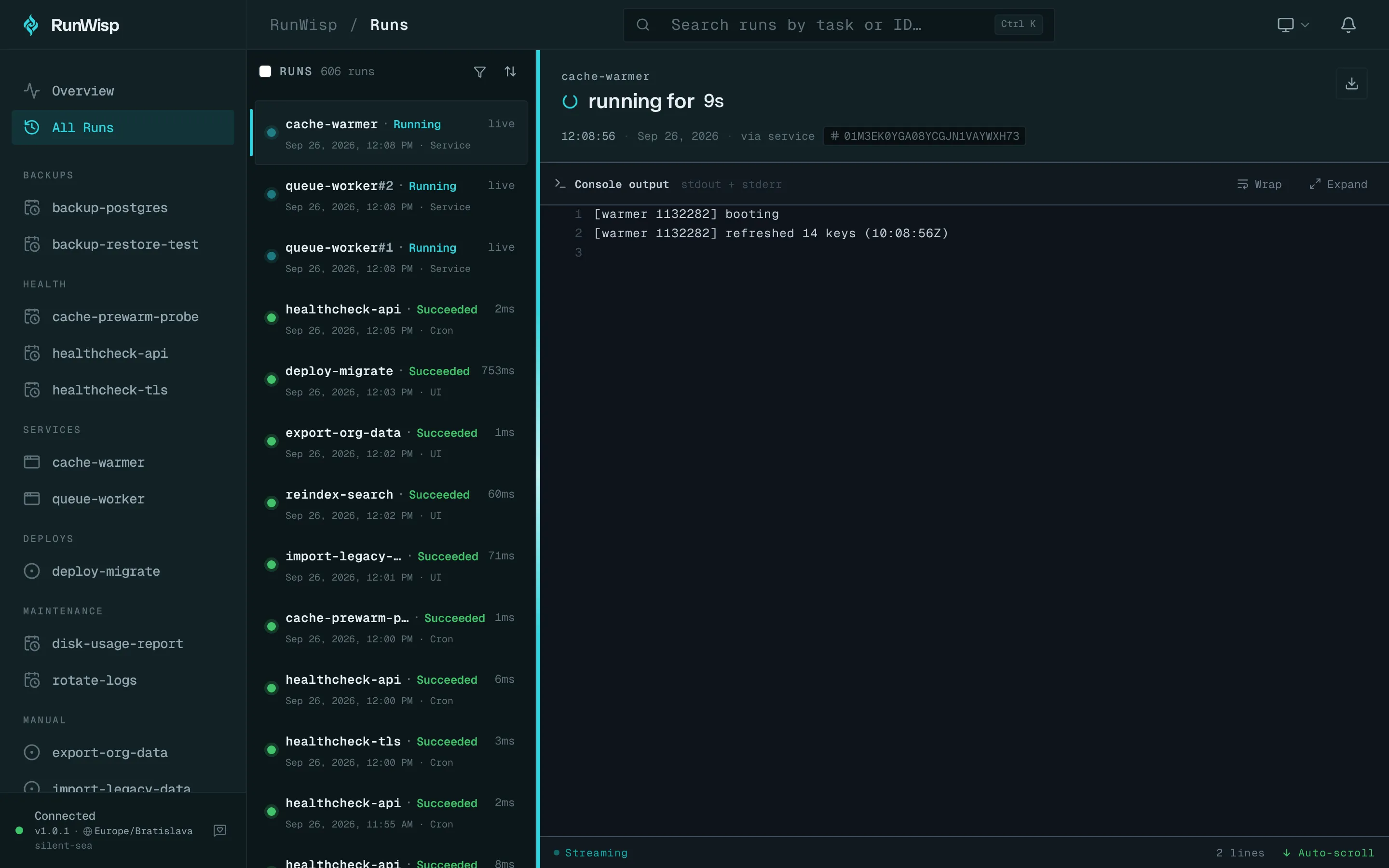Open the import-legacy succeeded run
Viewport: 1389px width, 868px height.
(x=391, y=565)
